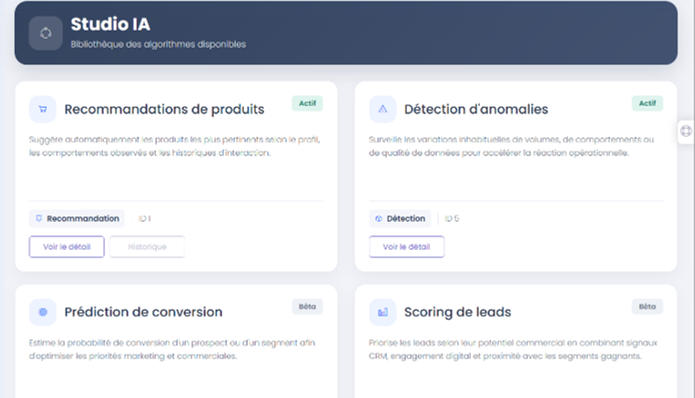Image resolution: width=695 pixels, height=398 pixels.
Task: Select the Détection d'anomalies heading
Action: (476, 109)
